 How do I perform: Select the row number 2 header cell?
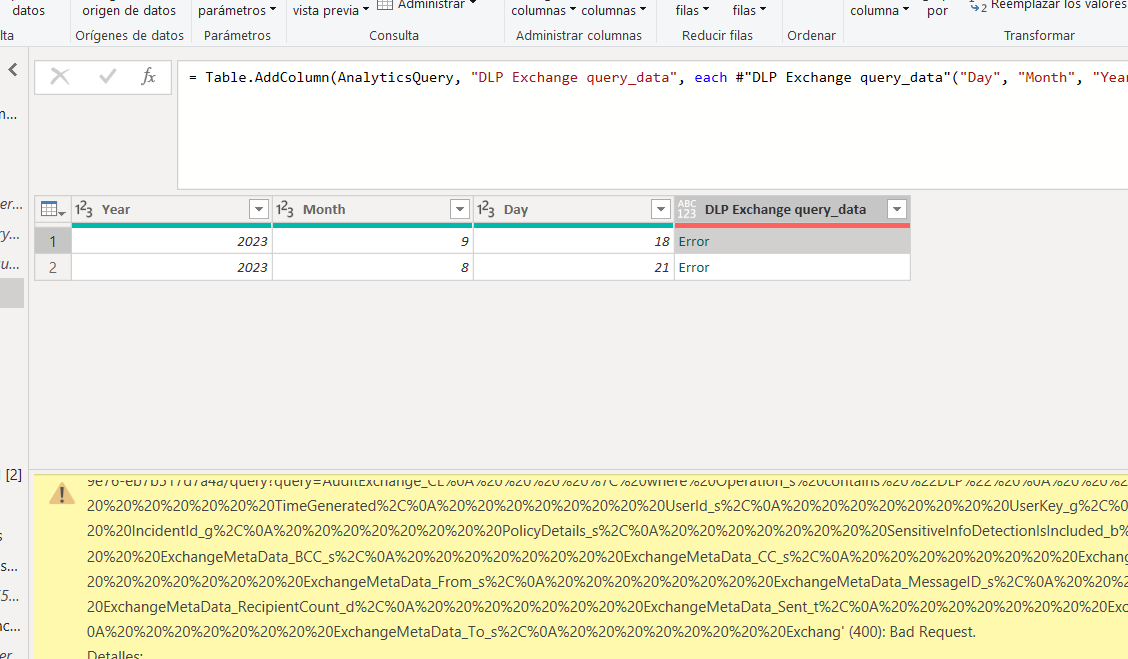point(52,267)
